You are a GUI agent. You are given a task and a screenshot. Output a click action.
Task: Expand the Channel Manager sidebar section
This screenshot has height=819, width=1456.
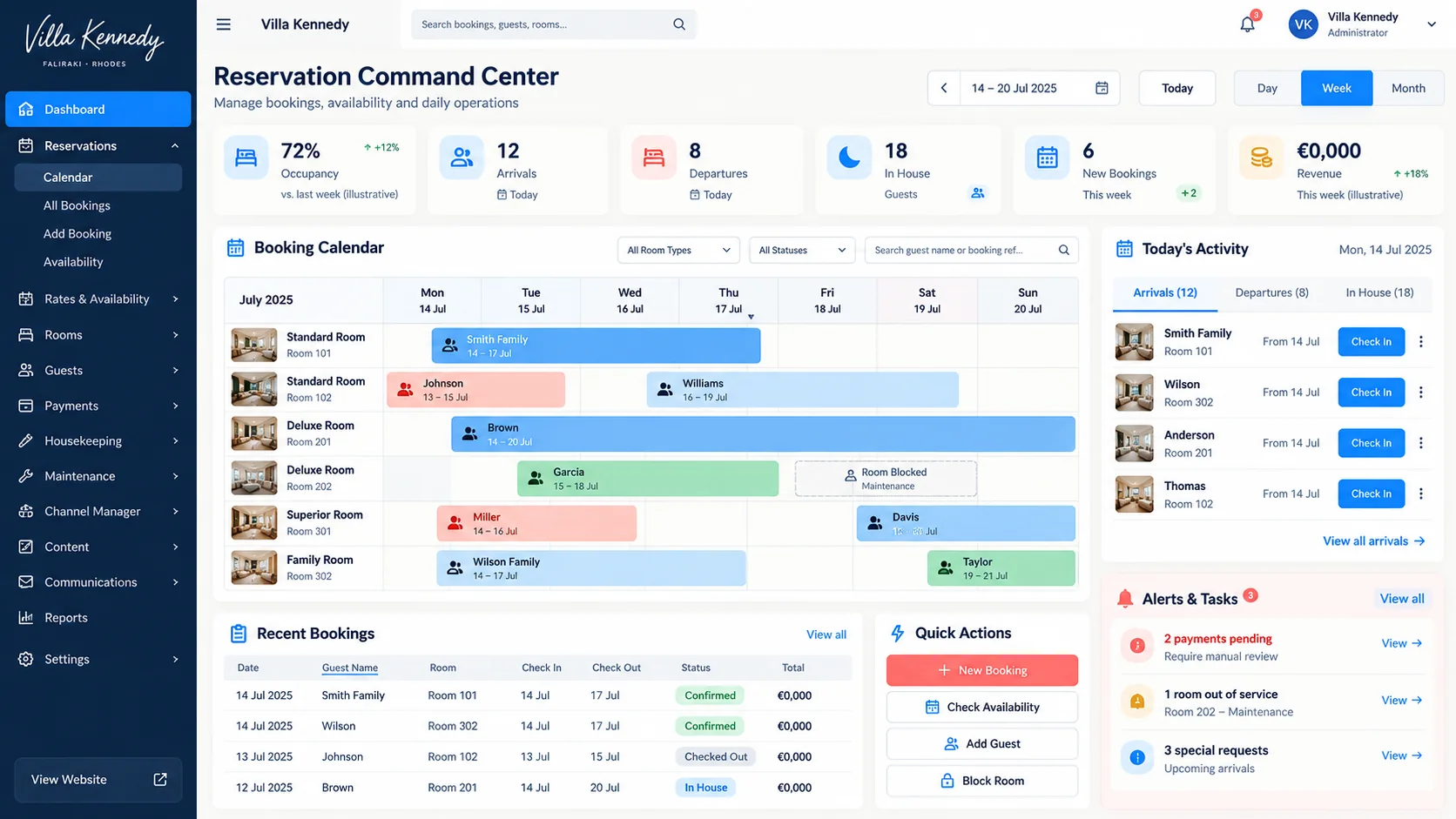tap(175, 511)
